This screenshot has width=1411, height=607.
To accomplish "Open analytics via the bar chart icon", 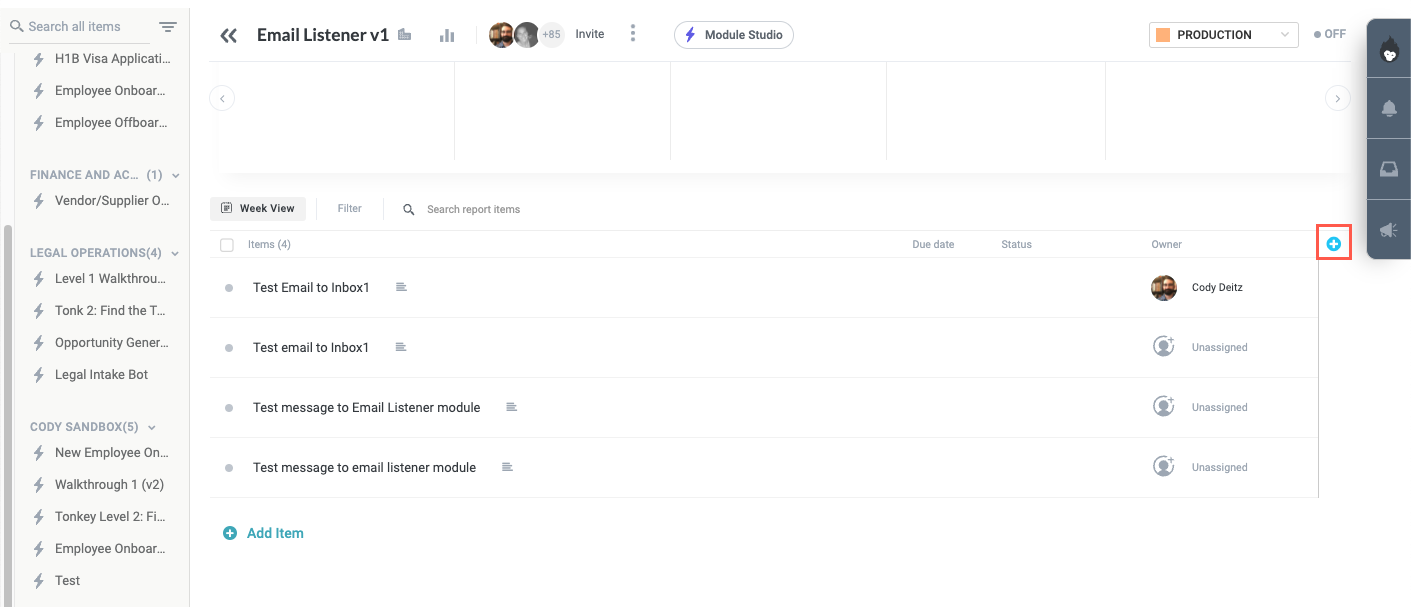I will pyautogui.click(x=446, y=34).
